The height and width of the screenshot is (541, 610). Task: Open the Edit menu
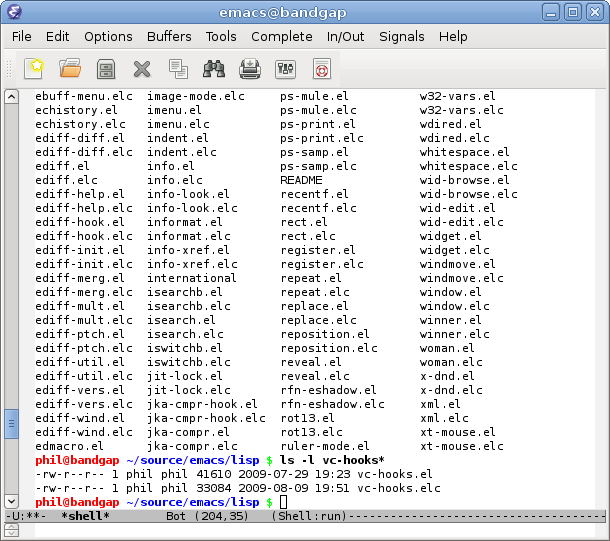tap(57, 37)
